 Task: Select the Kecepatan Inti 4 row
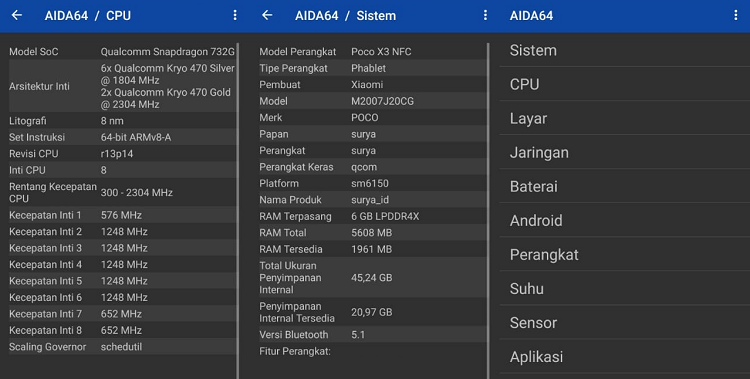122,264
